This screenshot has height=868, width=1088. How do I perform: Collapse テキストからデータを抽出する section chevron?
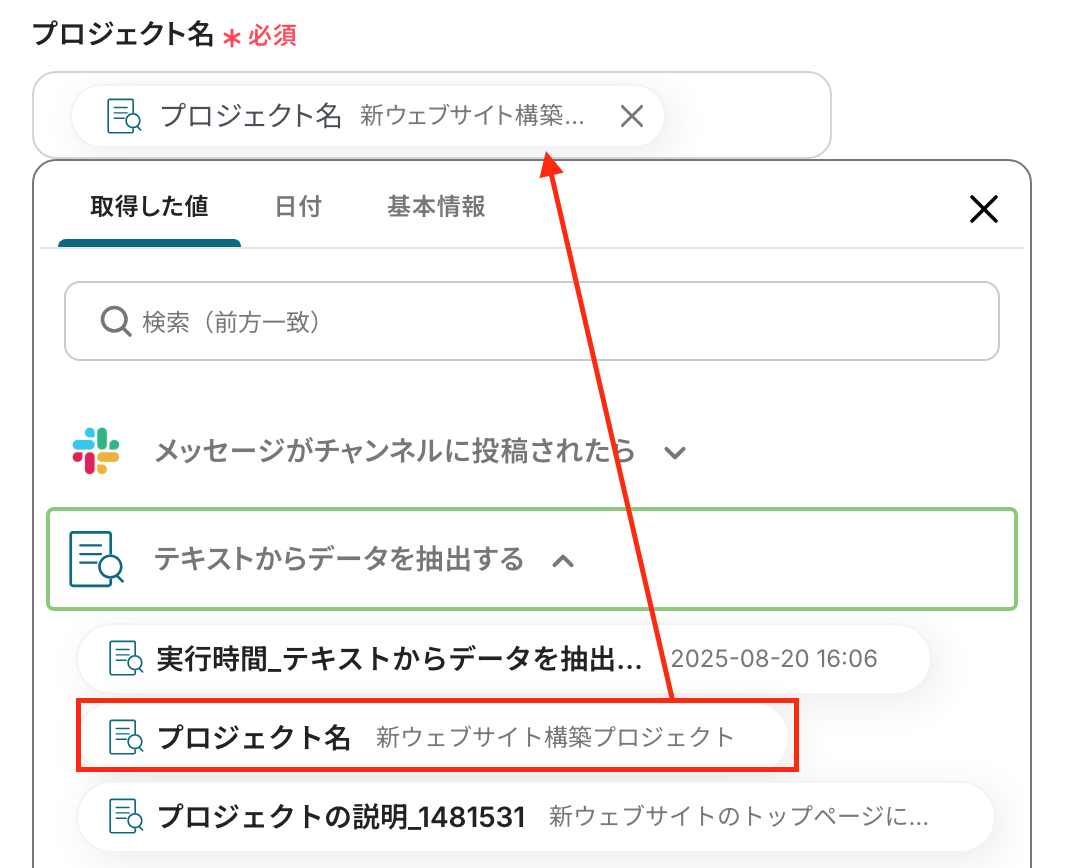click(x=563, y=560)
